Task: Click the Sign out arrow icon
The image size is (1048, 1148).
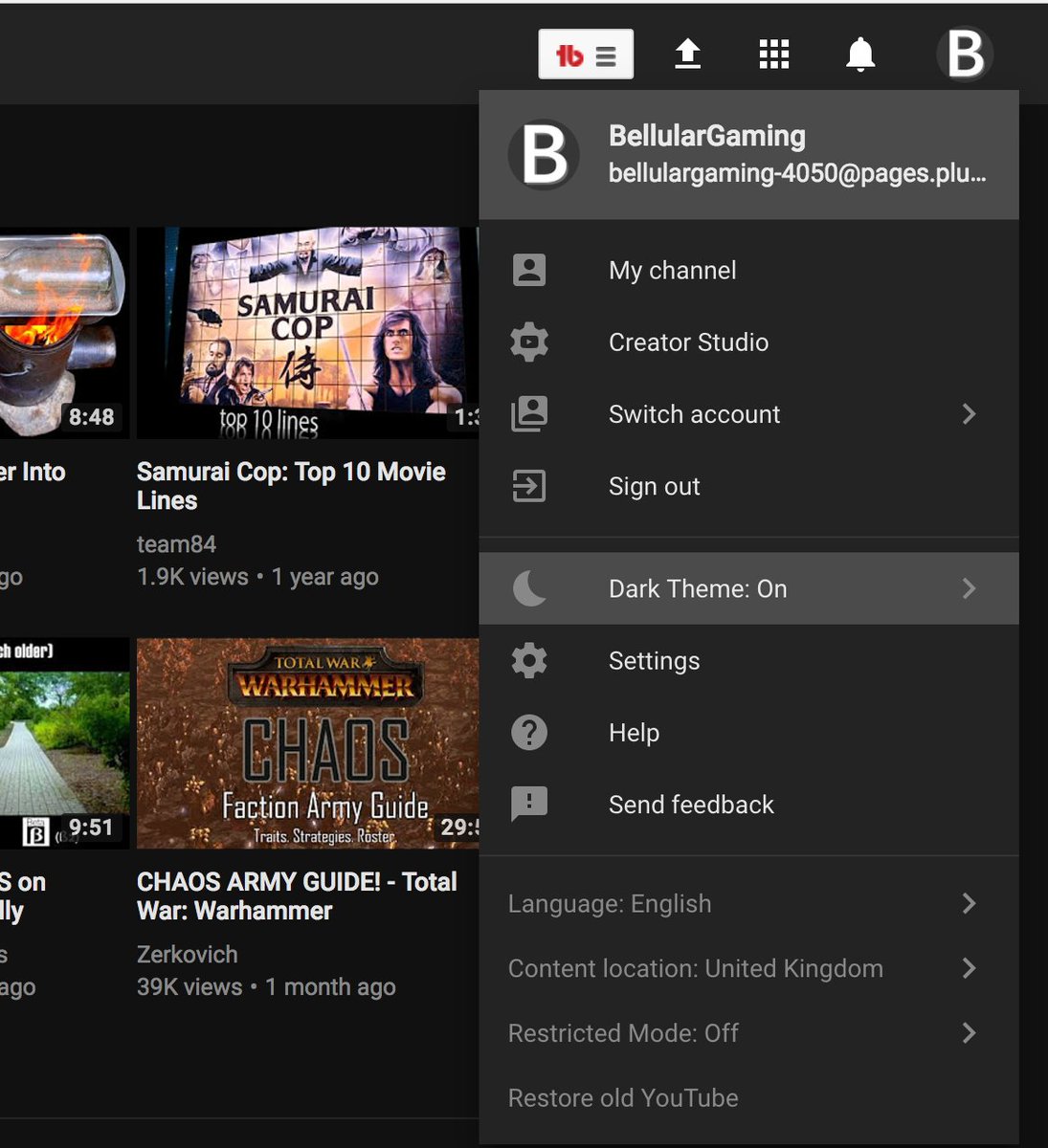Action: [529, 486]
